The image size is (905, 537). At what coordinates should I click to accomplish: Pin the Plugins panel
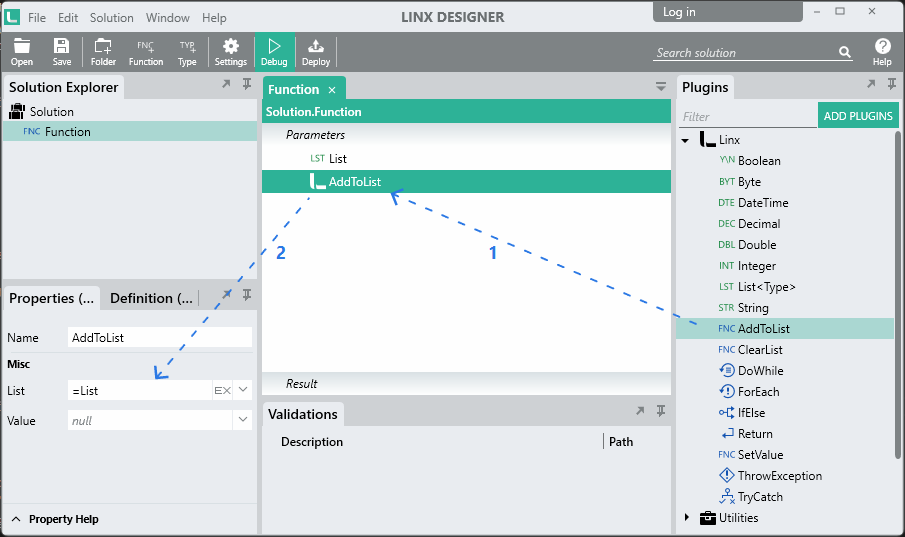[892, 84]
